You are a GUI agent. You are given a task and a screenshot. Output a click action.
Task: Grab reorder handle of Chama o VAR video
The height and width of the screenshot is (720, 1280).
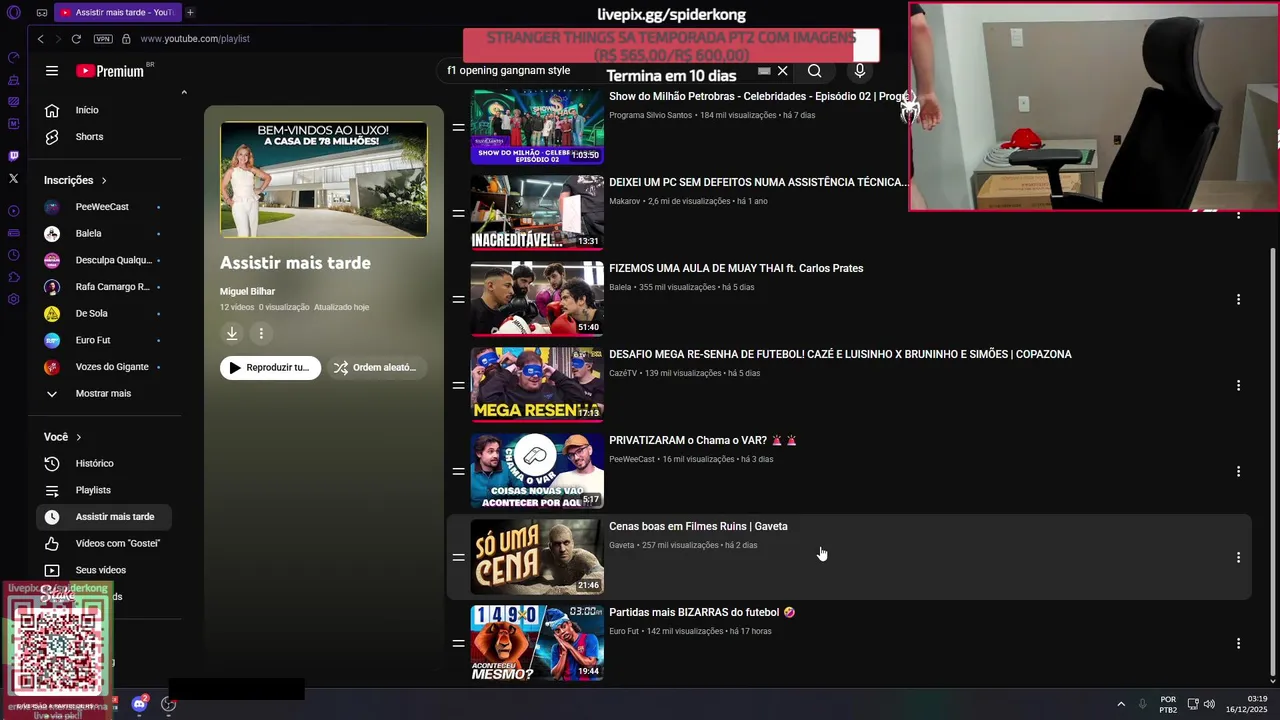coord(458,472)
